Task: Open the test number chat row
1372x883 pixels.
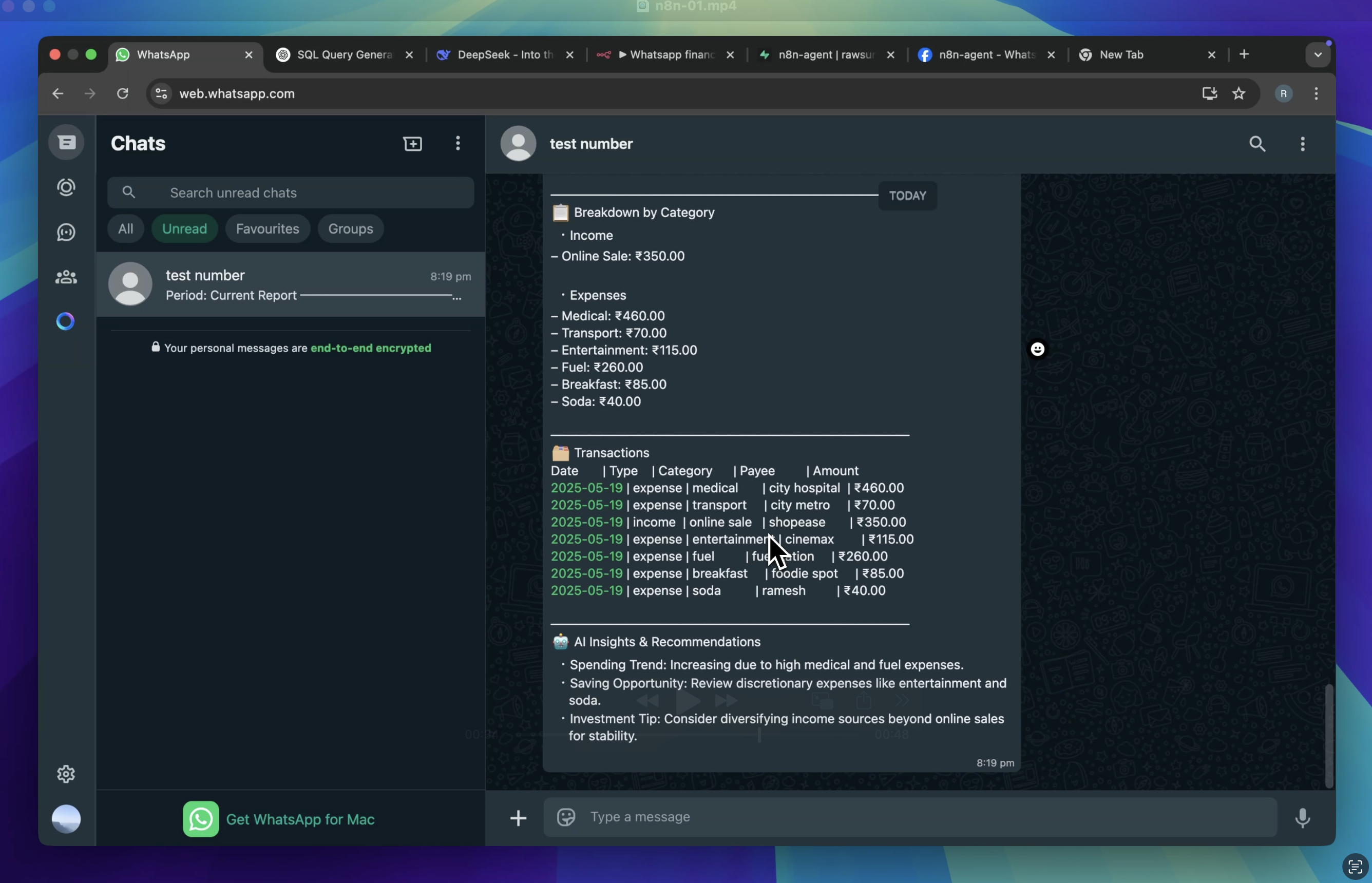Action: (291, 284)
